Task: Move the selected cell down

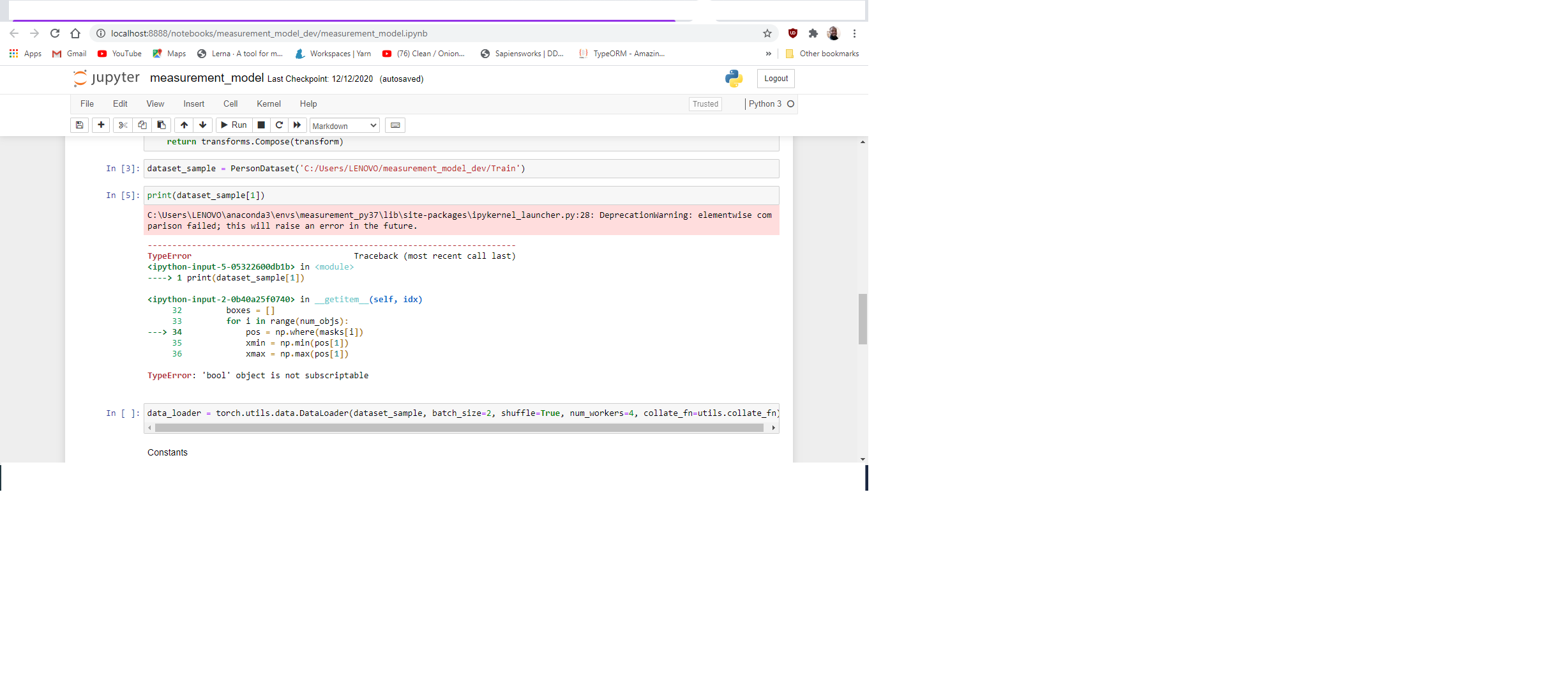Action: click(x=202, y=125)
